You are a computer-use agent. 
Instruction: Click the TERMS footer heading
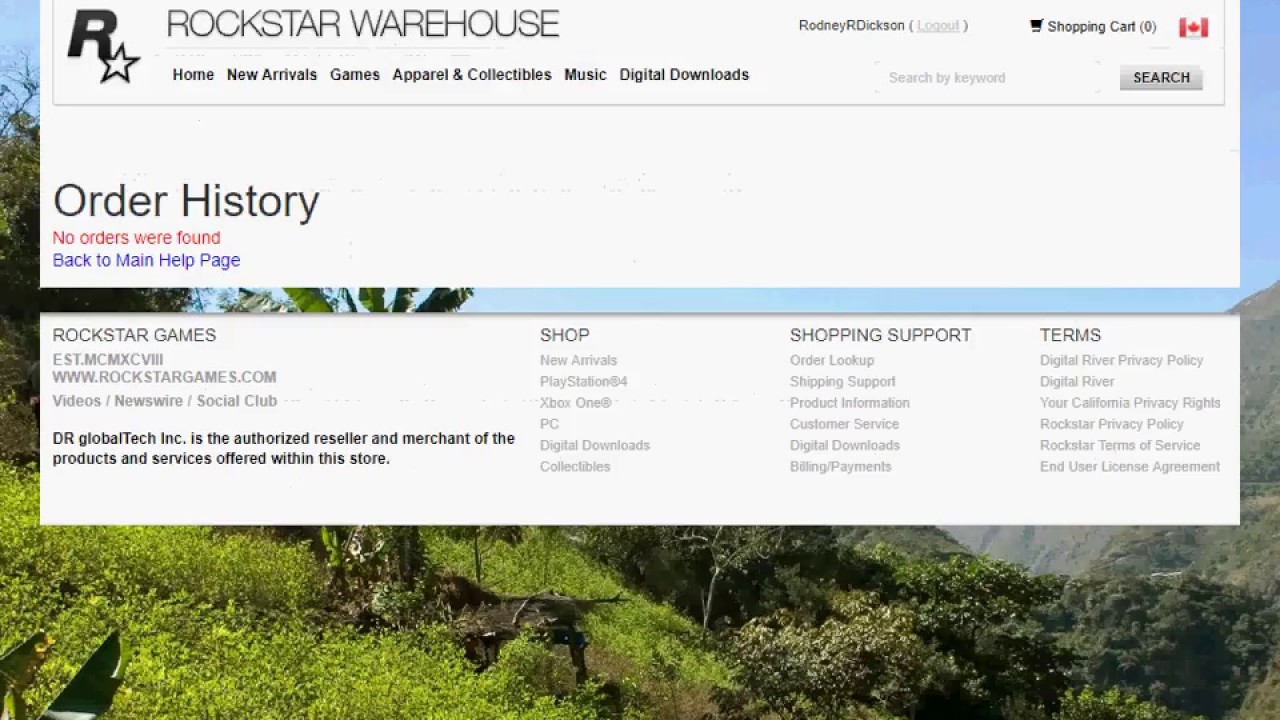click(1070, 335)
